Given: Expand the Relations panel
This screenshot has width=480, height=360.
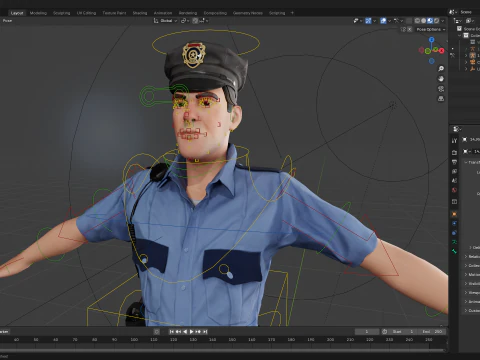Looking at the screenshot, I should (x=466, y=256).
